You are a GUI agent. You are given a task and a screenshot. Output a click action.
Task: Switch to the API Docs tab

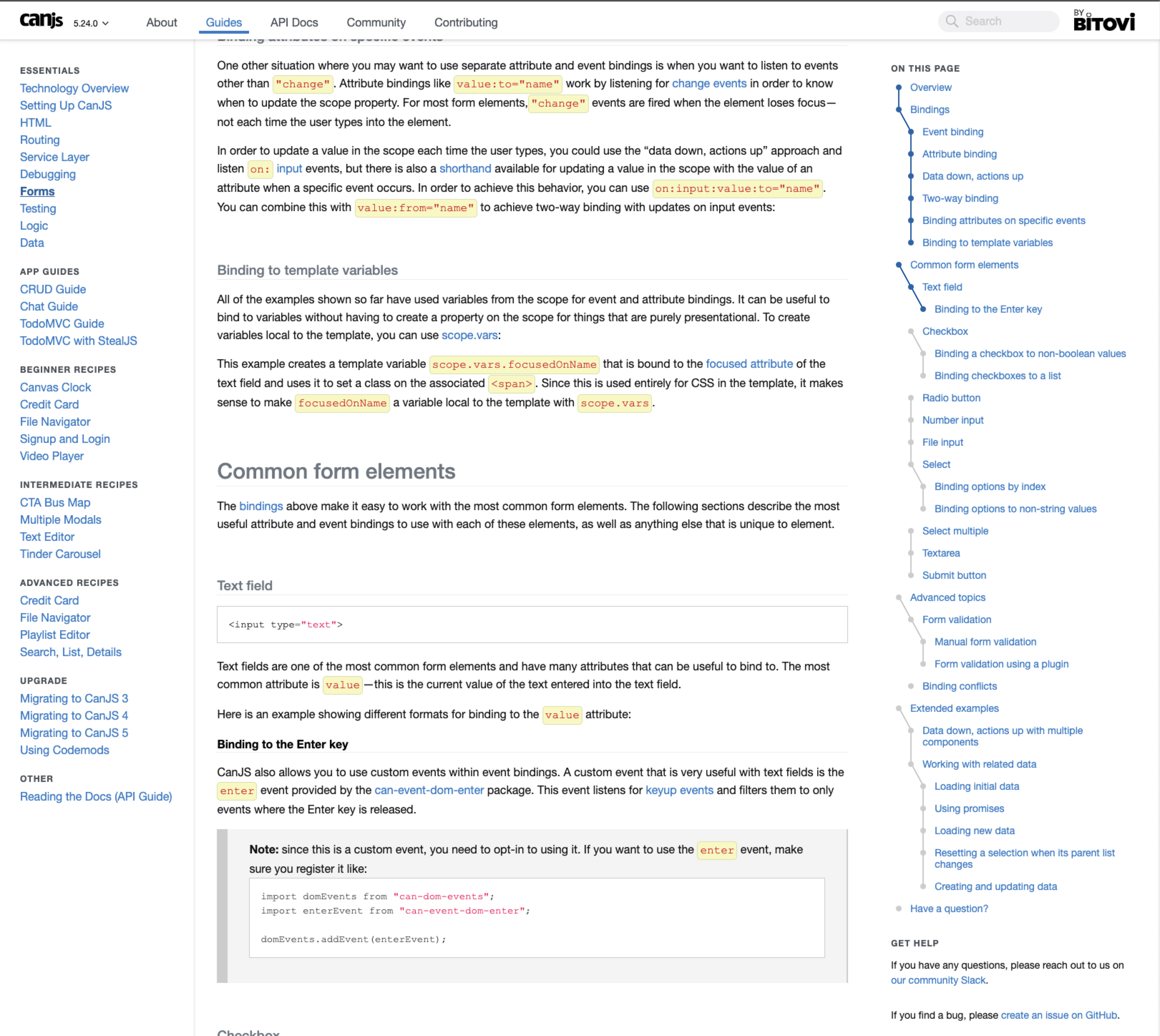(294, 23)
